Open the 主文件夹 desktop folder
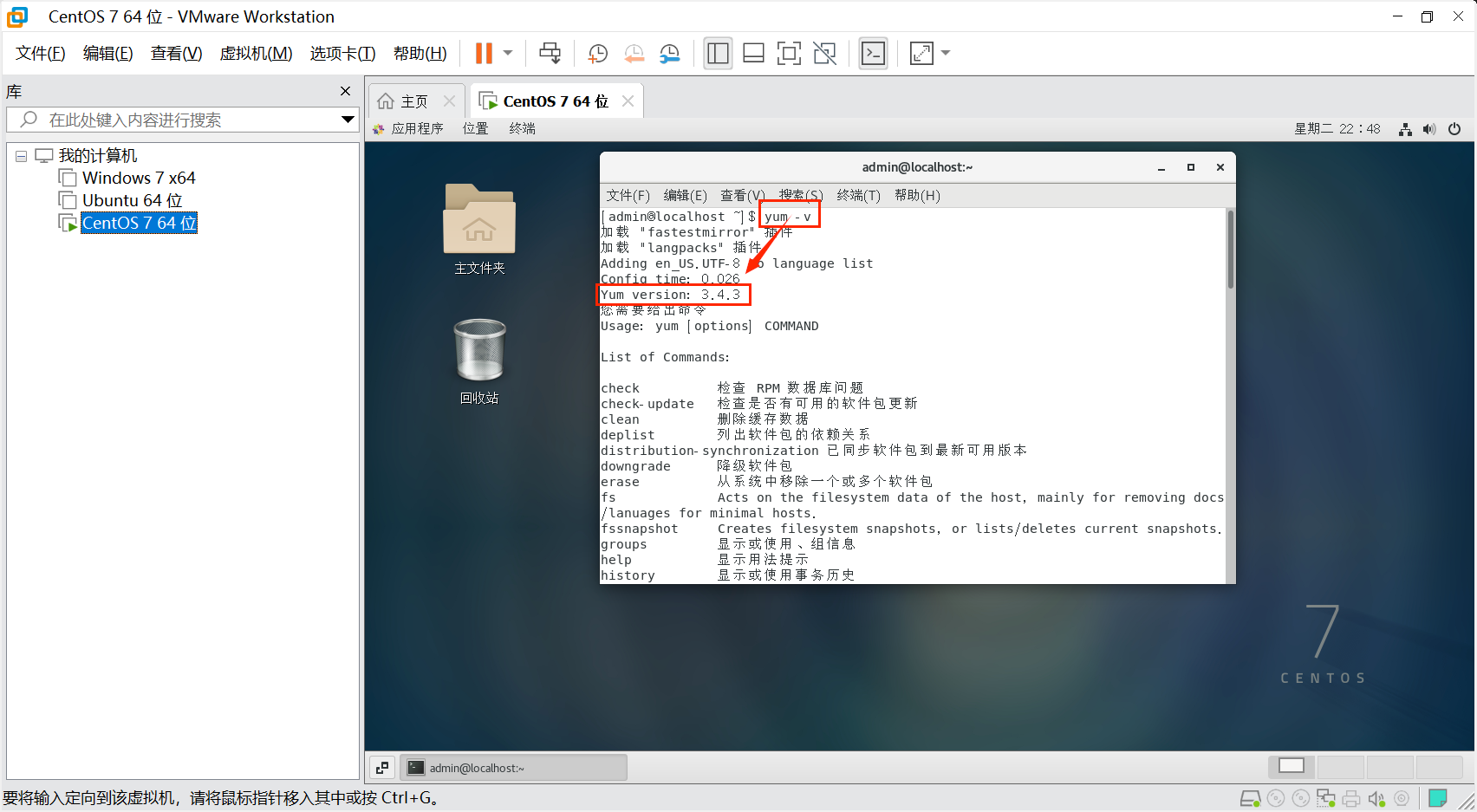1477x812 pixels. [479, 230]
